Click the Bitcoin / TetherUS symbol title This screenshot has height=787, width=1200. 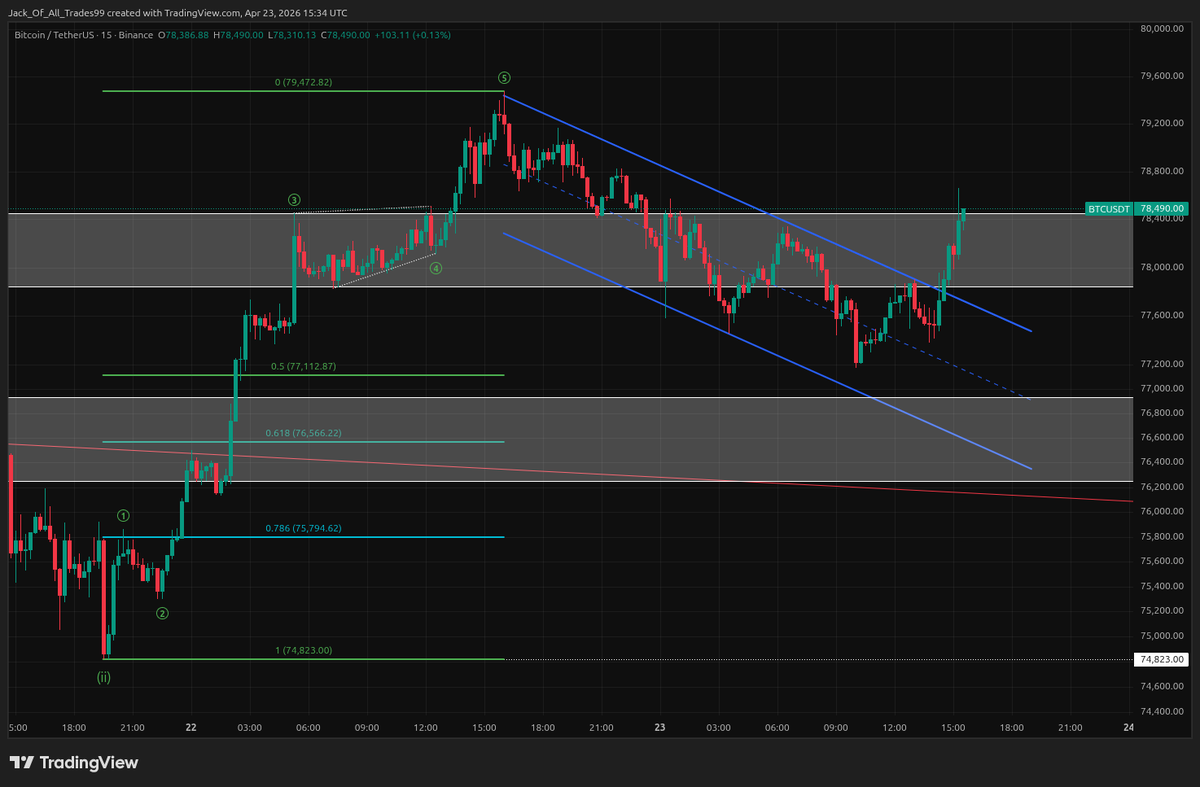pos(84,35)
